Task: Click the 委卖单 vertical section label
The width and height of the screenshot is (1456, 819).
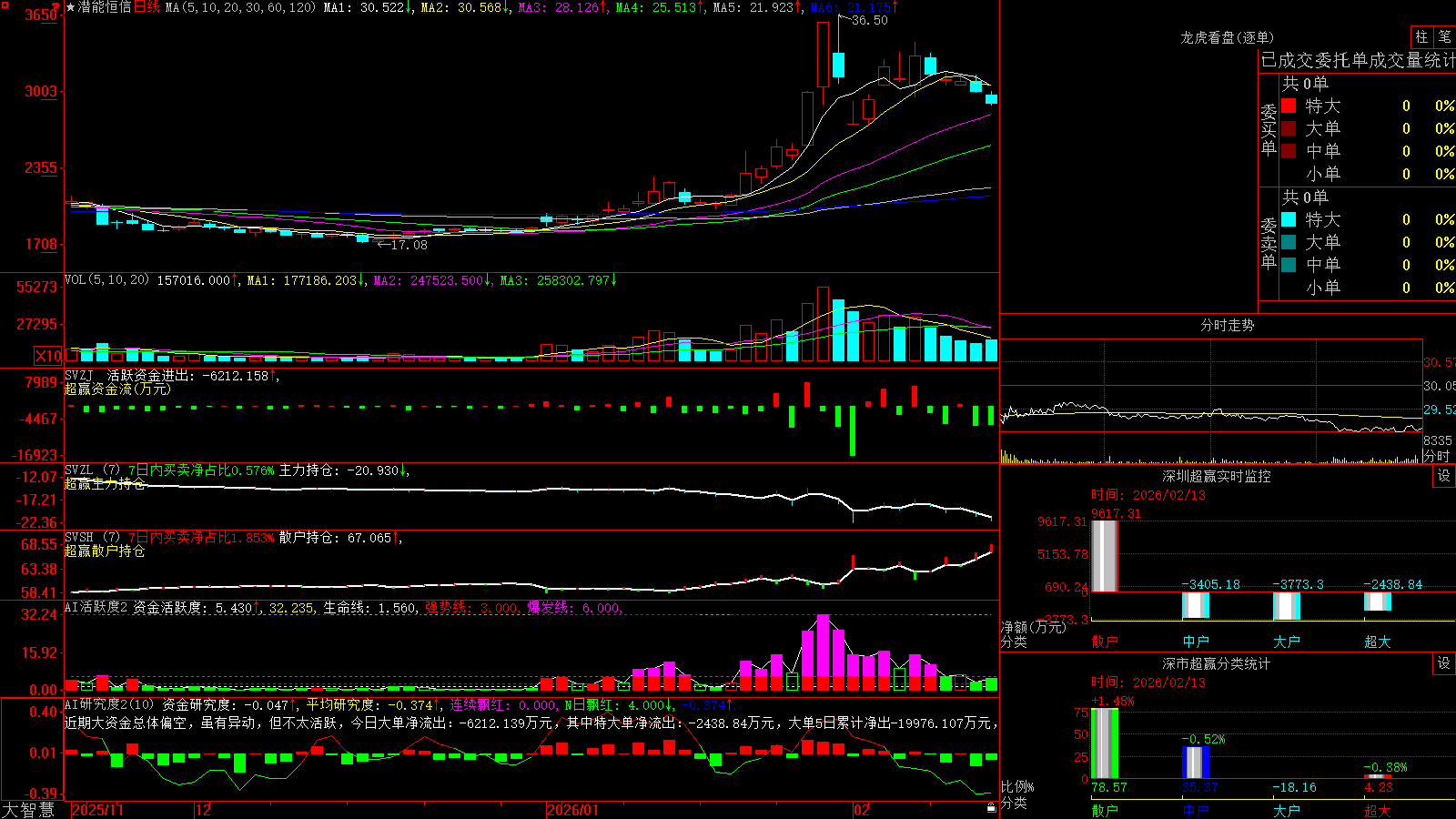Action: (1269, 243)
